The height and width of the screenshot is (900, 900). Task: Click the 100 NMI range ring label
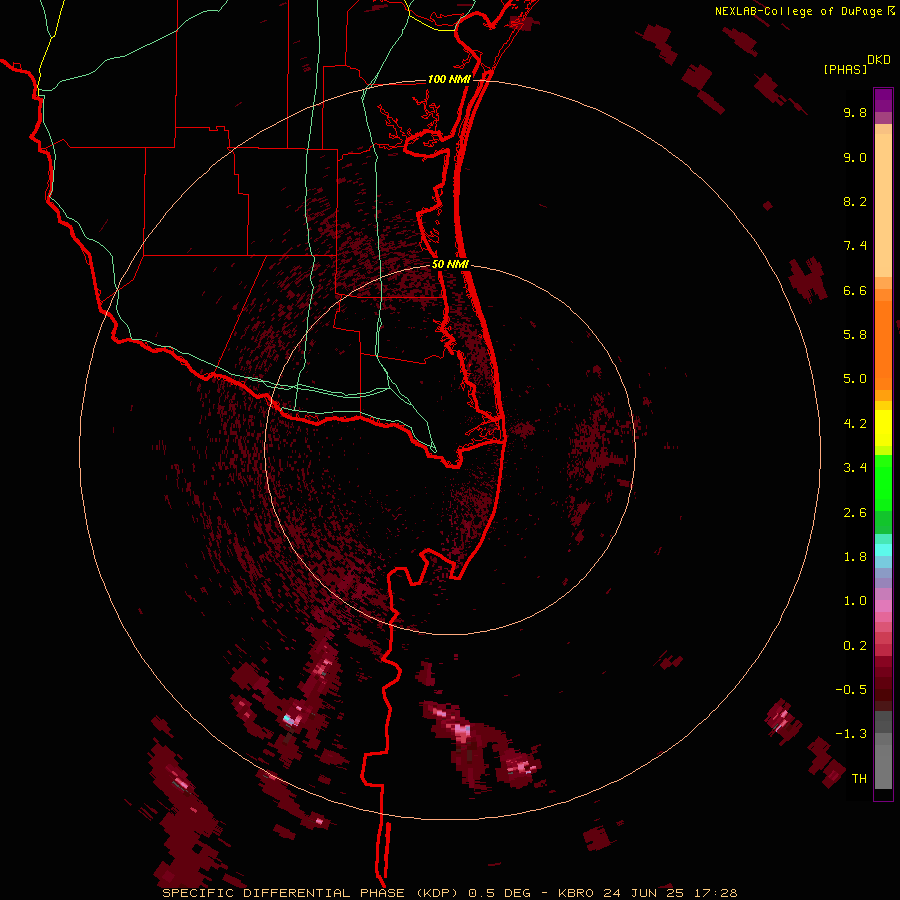449,79
